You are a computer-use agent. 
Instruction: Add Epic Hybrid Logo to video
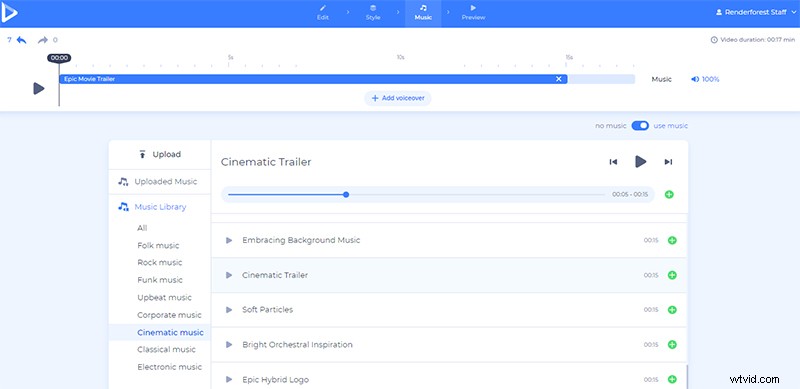[x=672, y=379]
